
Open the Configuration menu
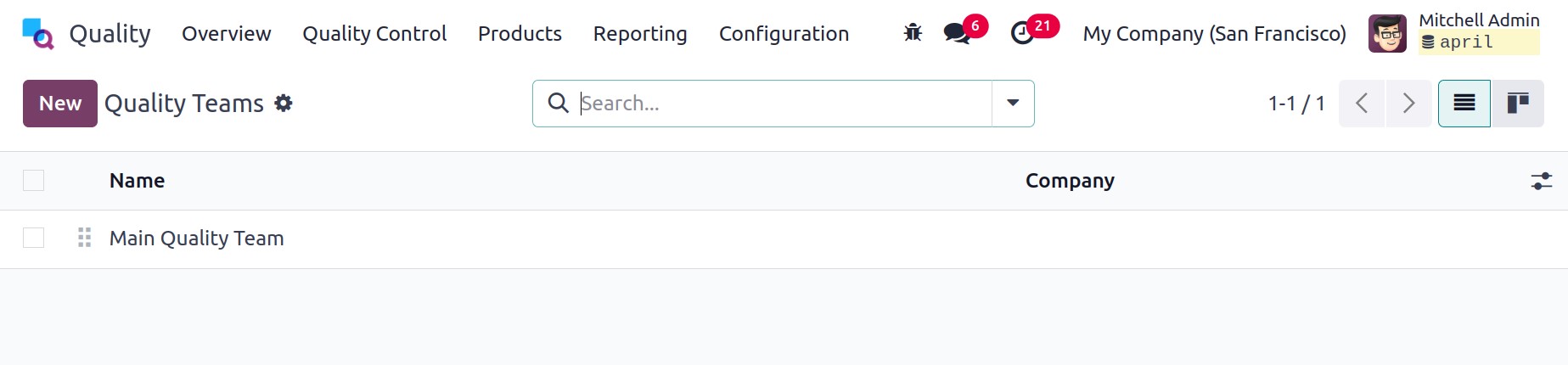(784, 34)
